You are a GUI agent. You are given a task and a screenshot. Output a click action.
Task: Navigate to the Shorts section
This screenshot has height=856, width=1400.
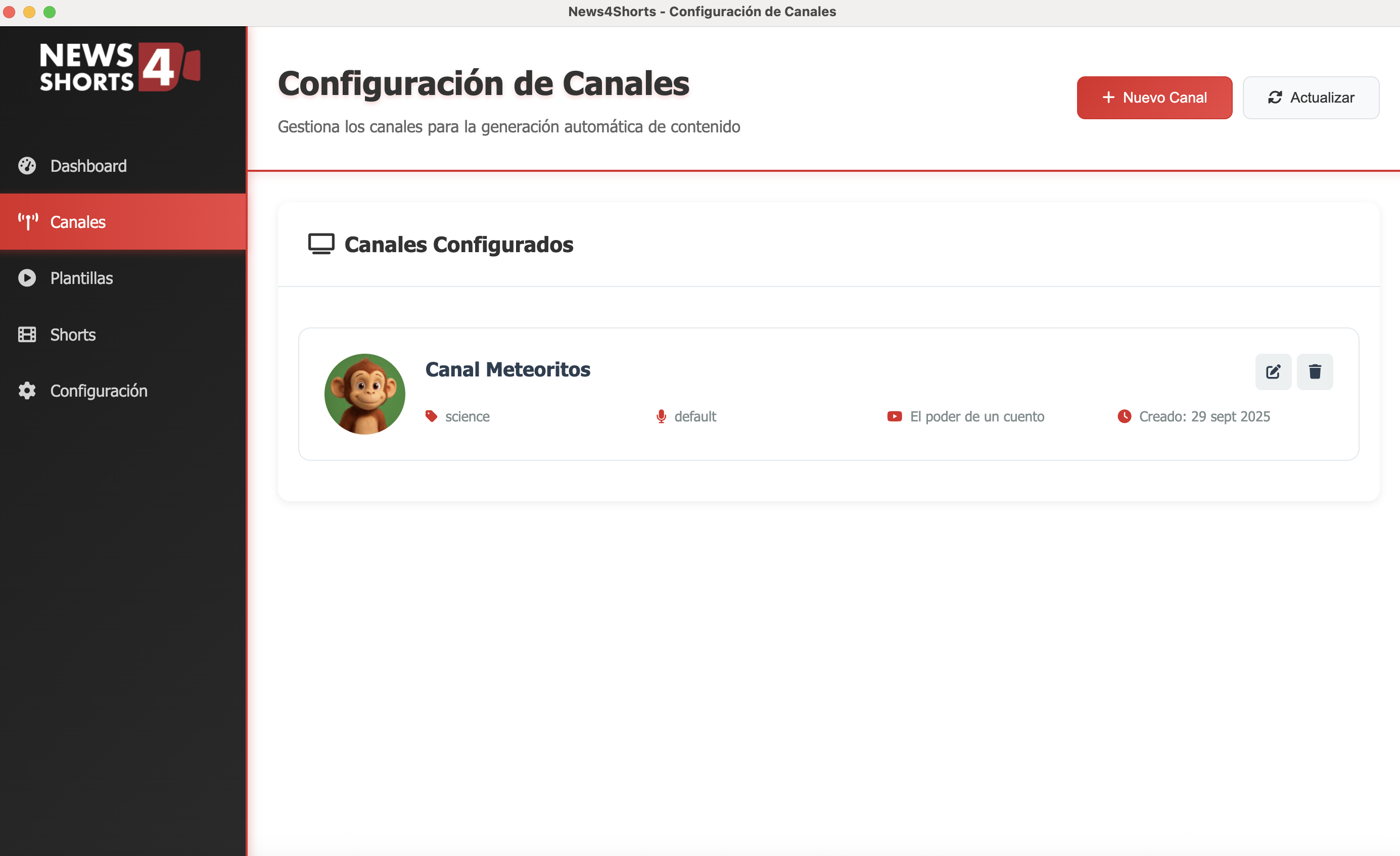click(123, 335)
